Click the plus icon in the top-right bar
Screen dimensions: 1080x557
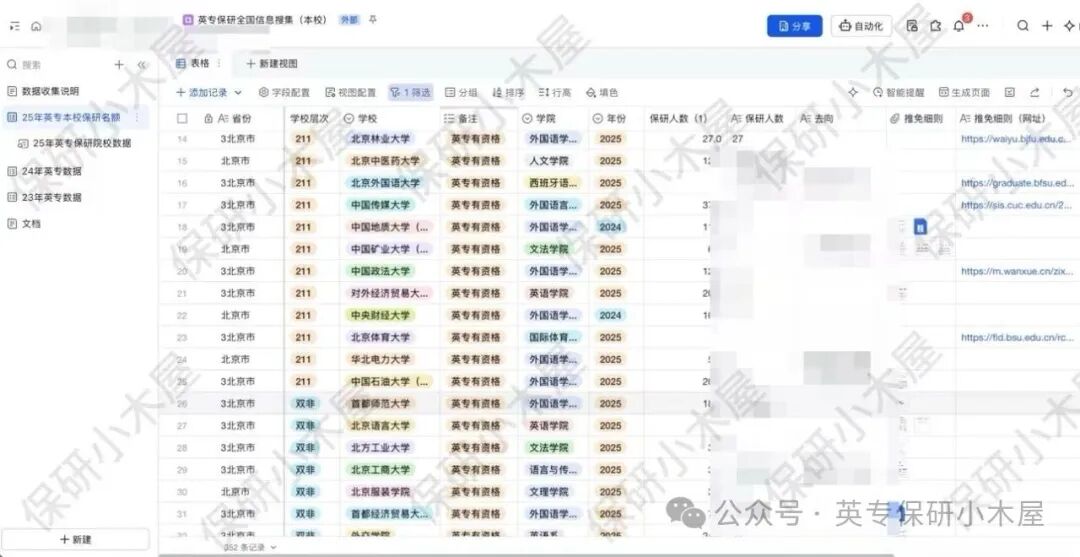click(x=1046, y=26)
